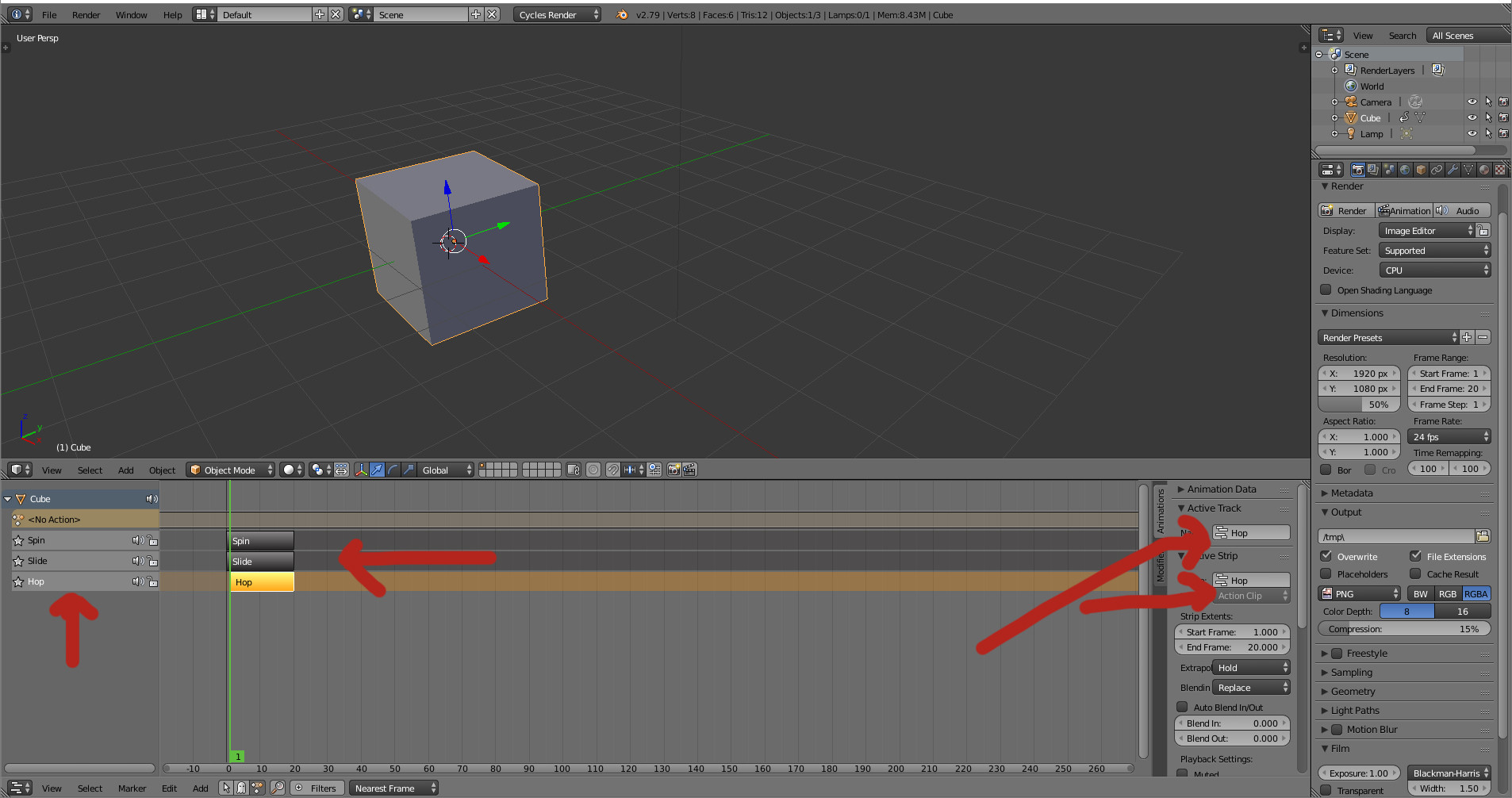Expand the Light Paths panel
The image size is (1512, 798).
[1355, 710]
